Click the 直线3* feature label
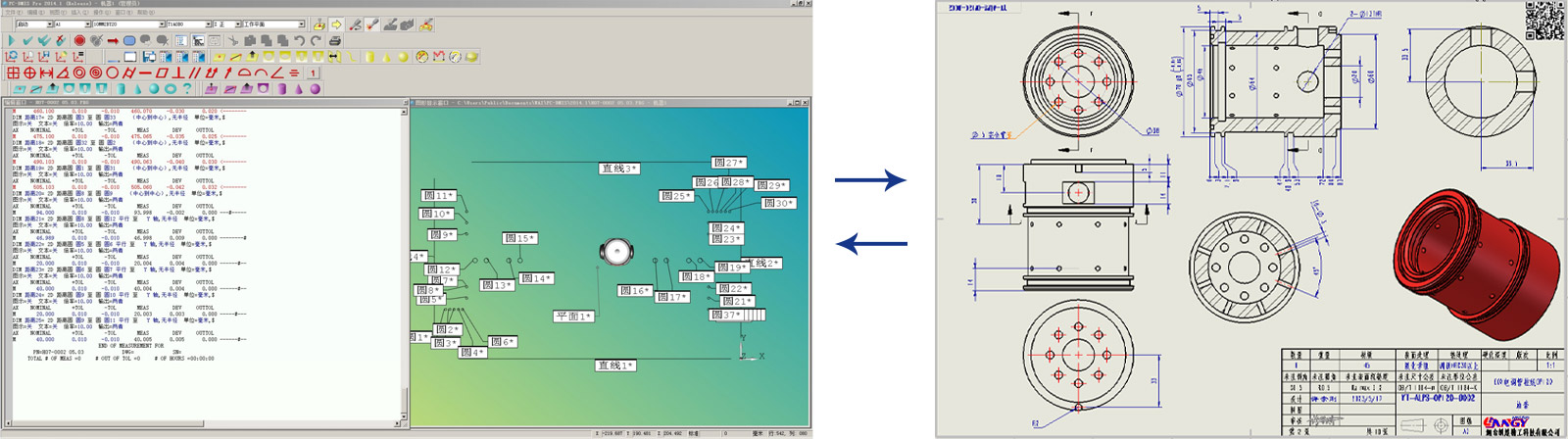This screenshot has width=1568, height=439. (619, 169)
